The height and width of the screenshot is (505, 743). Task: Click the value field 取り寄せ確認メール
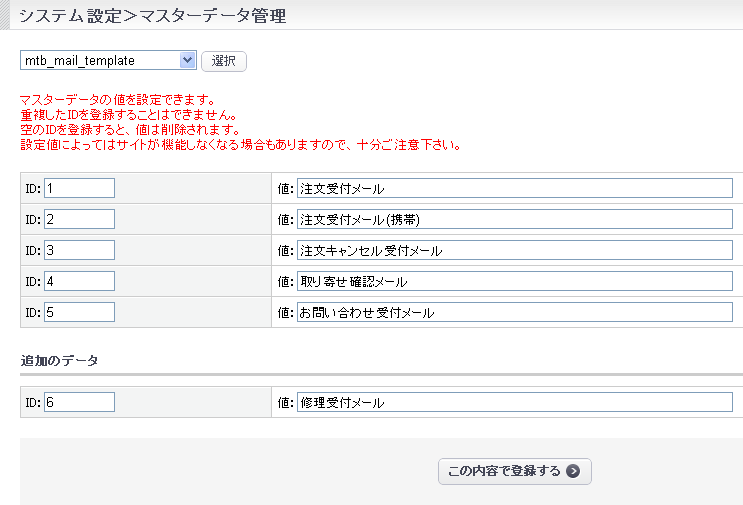tap(515, 281)
